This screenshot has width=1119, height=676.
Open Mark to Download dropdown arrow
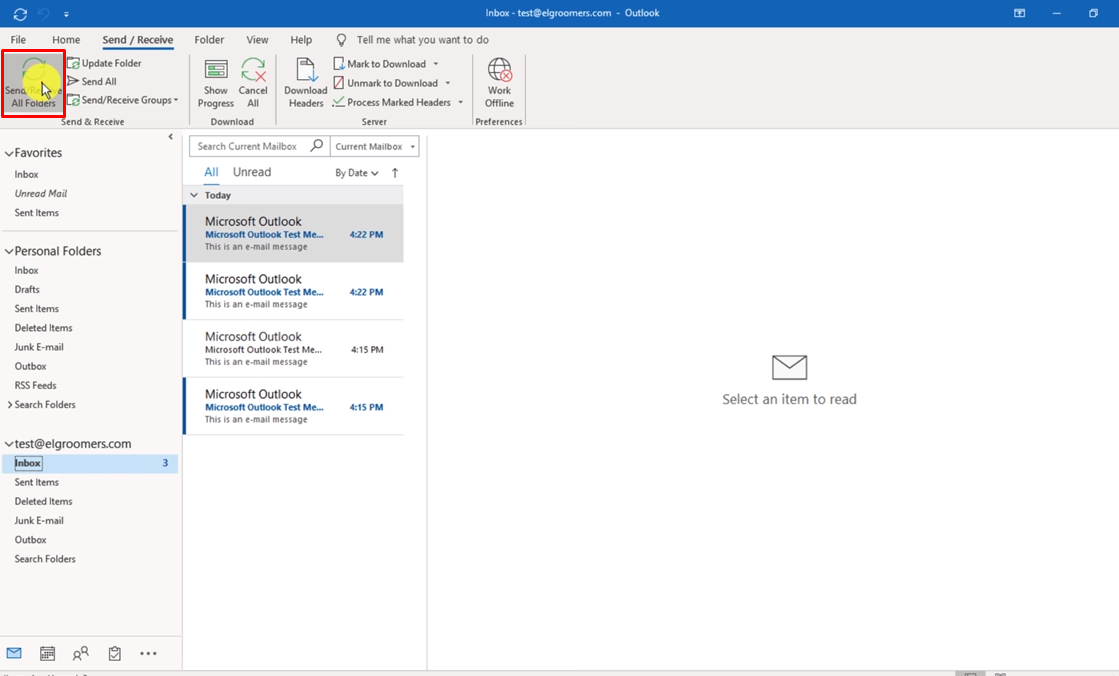[x=436, y=64]
